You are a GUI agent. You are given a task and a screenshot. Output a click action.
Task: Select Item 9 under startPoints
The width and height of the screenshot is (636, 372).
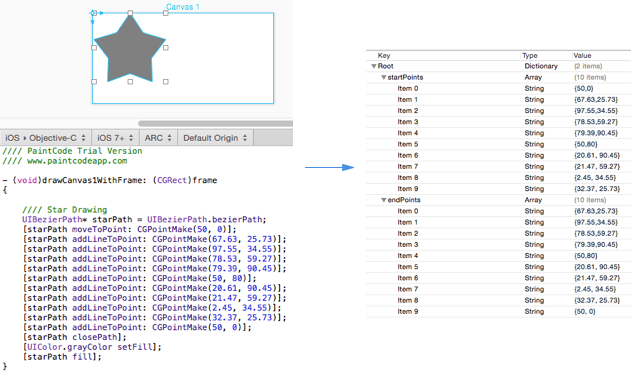point(498,189)
